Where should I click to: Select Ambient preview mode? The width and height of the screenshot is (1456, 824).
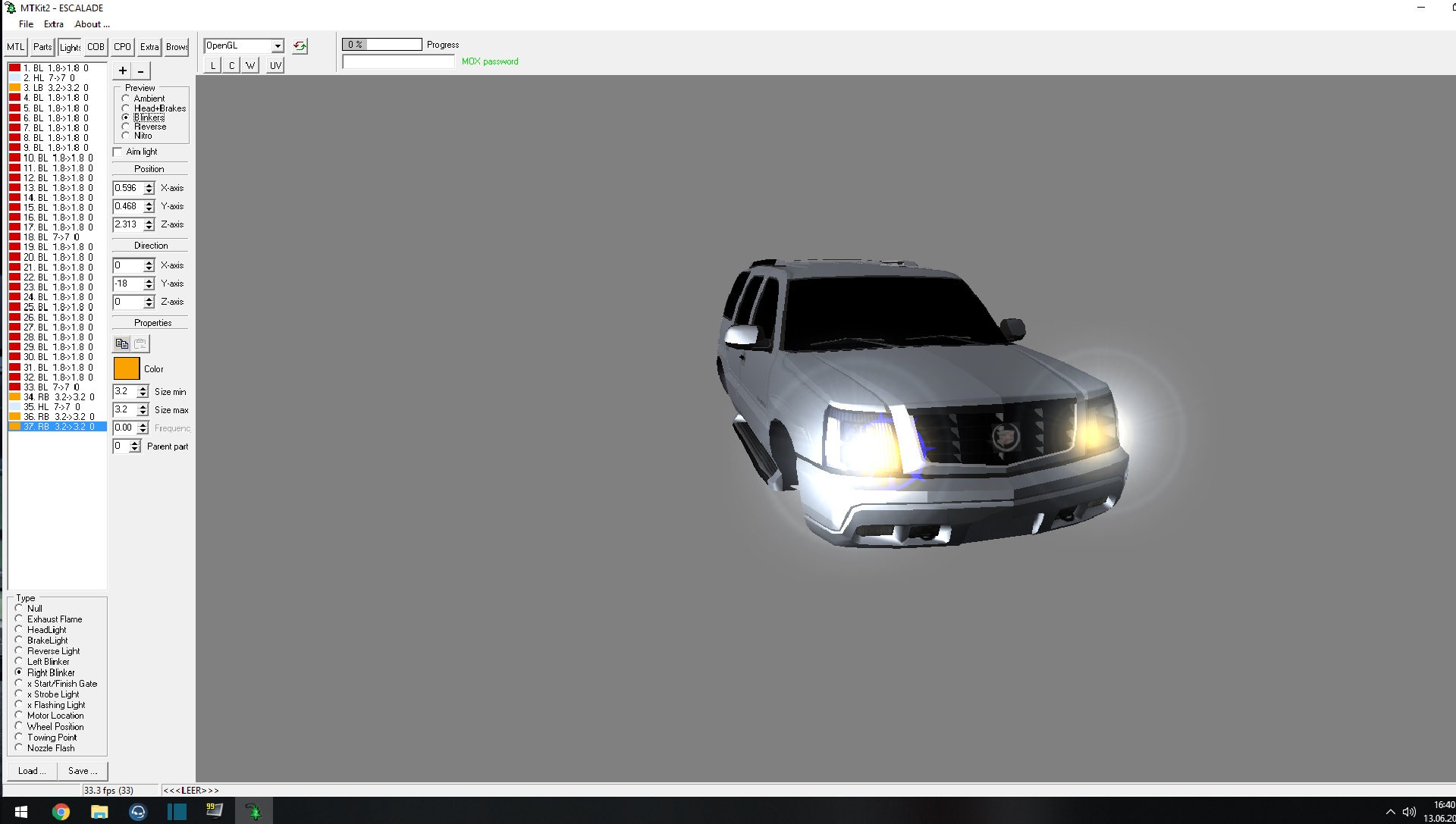(x=126, y=99)
